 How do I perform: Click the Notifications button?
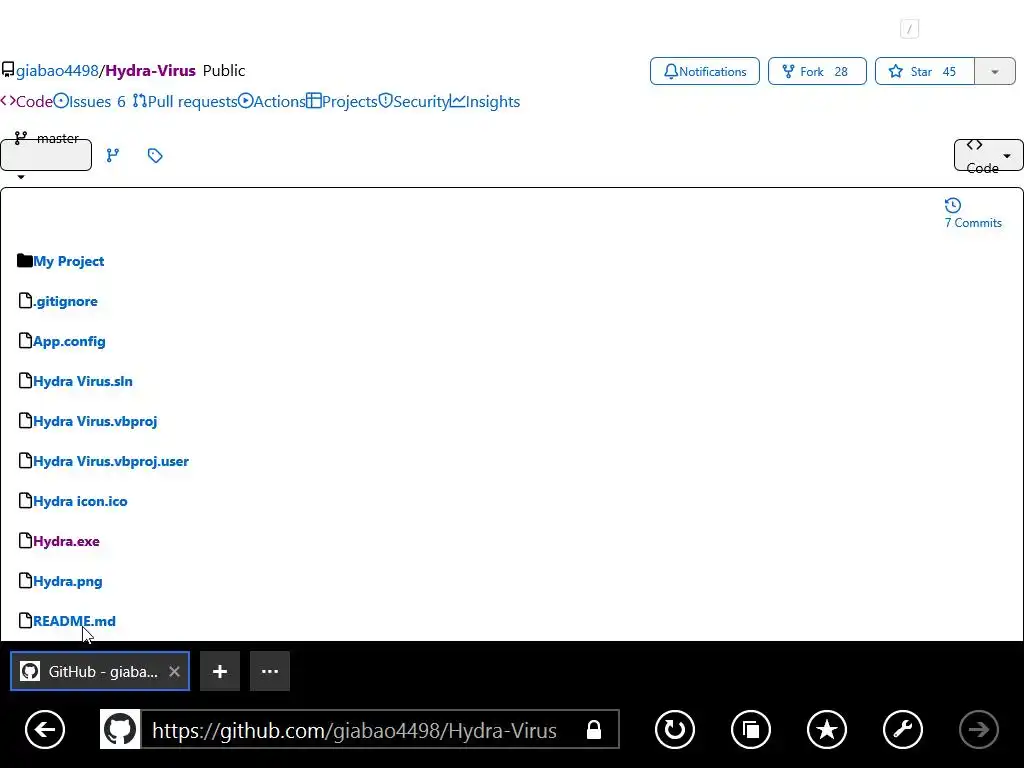(x=705, y=71)
